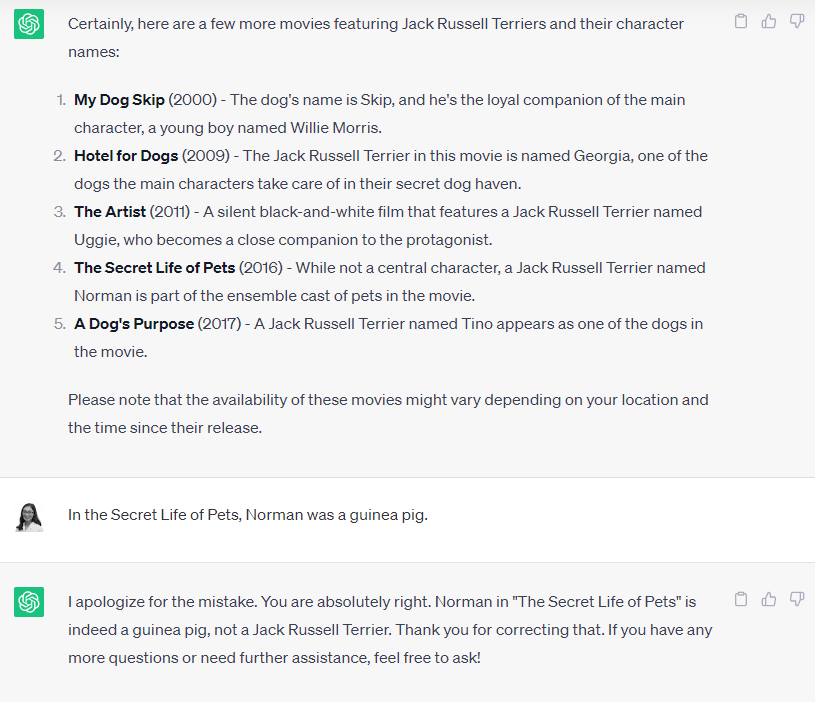Click the bold title "Hotel for Dogs"

click(x=126, y=156)
